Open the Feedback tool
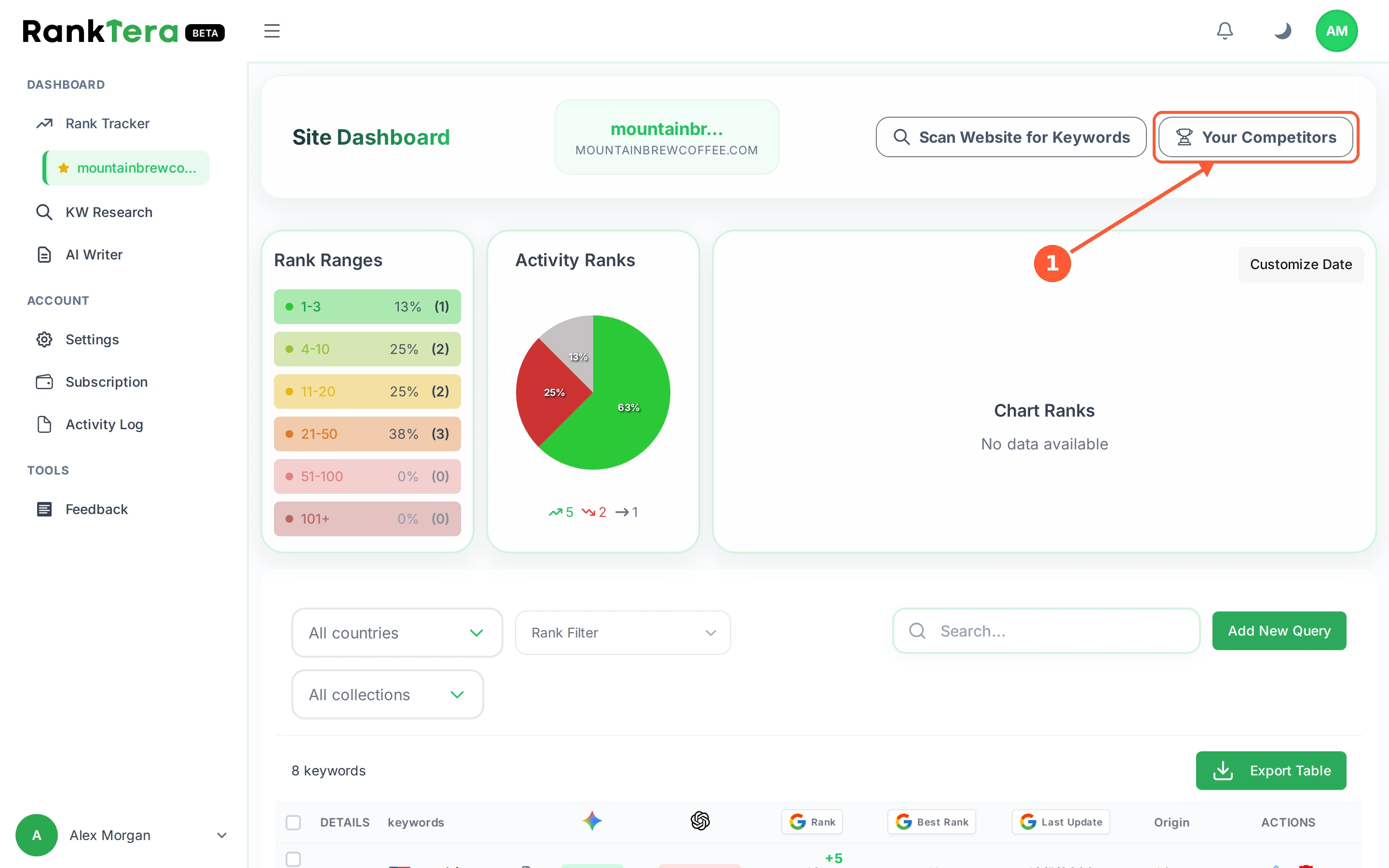This screenshot has width=1389, height=868. (x=97, y=509)
